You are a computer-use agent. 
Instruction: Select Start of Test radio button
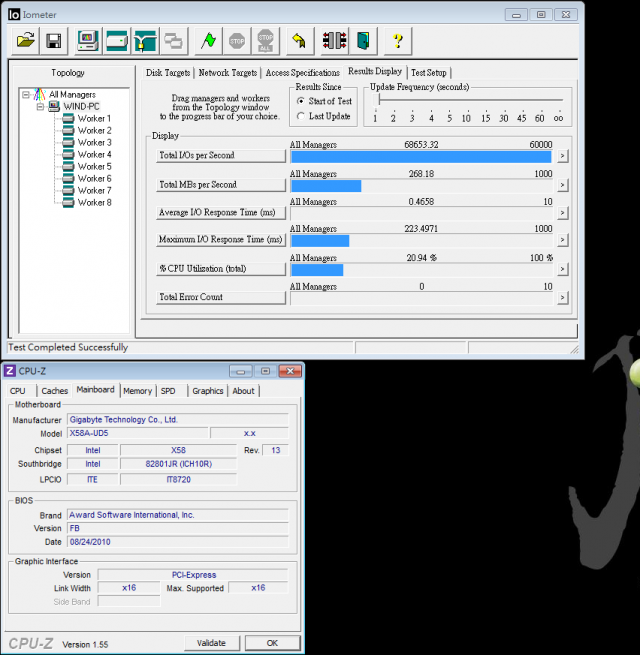(300, 101)
